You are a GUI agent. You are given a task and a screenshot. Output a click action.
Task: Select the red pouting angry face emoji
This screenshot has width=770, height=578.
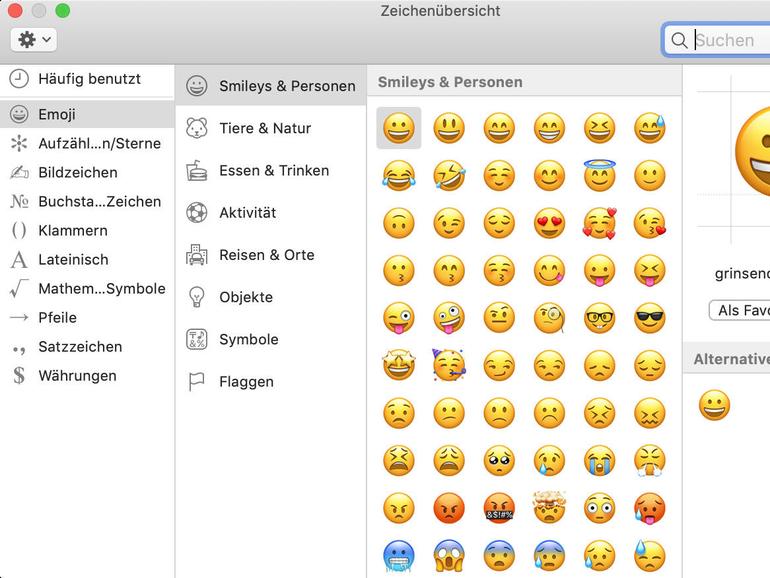449,508
